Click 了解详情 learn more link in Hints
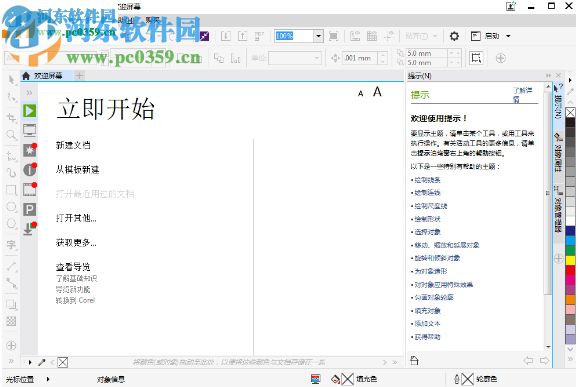This screenshot has width=578, height=387. (522, 95)
